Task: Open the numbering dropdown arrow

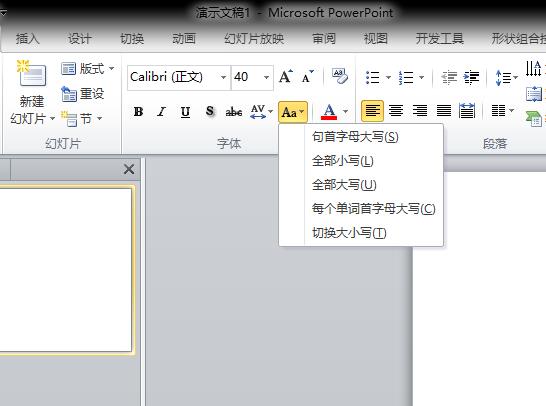Action: [421, 77]
